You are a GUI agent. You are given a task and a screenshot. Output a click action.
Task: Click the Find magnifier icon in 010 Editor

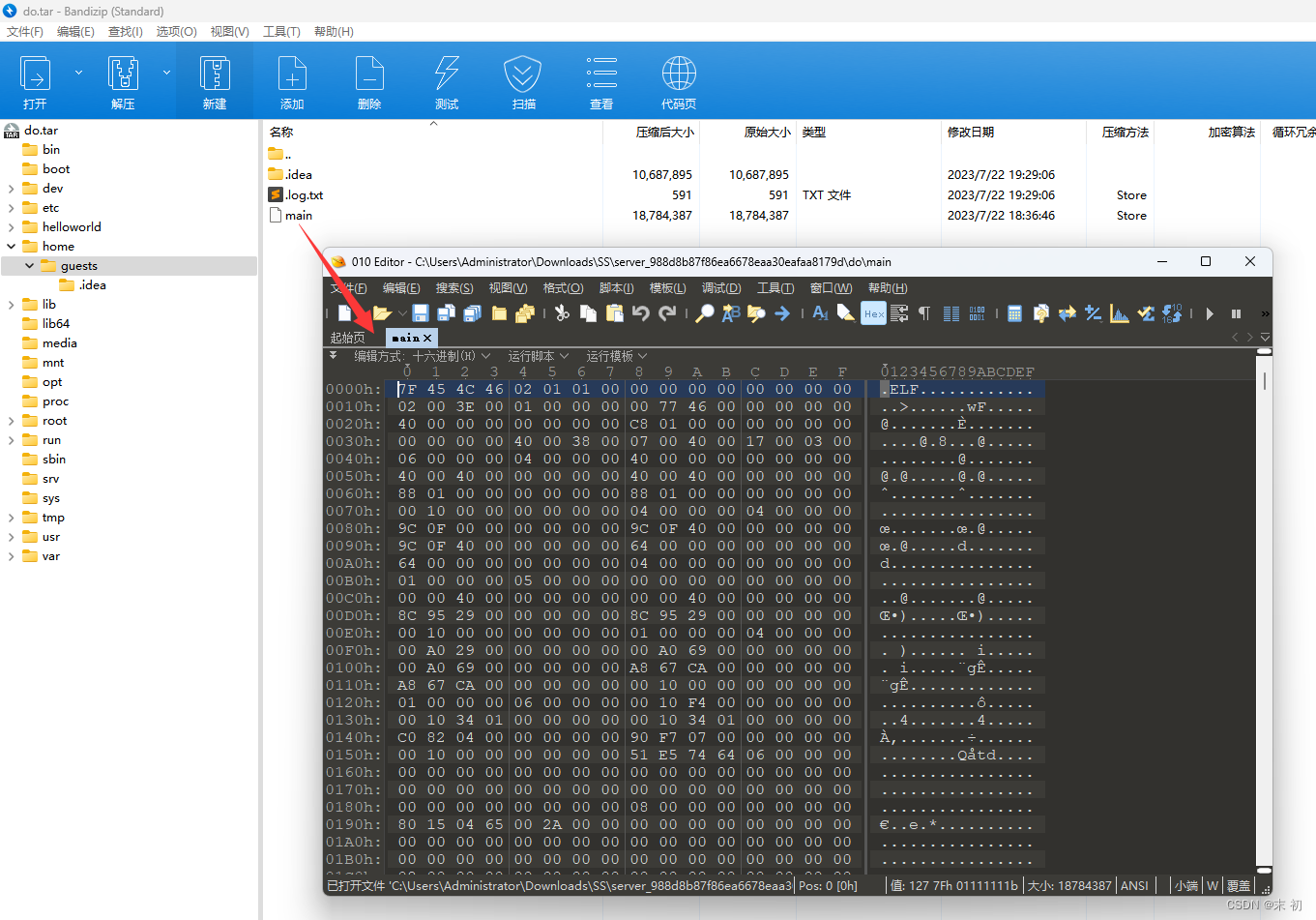705,312
